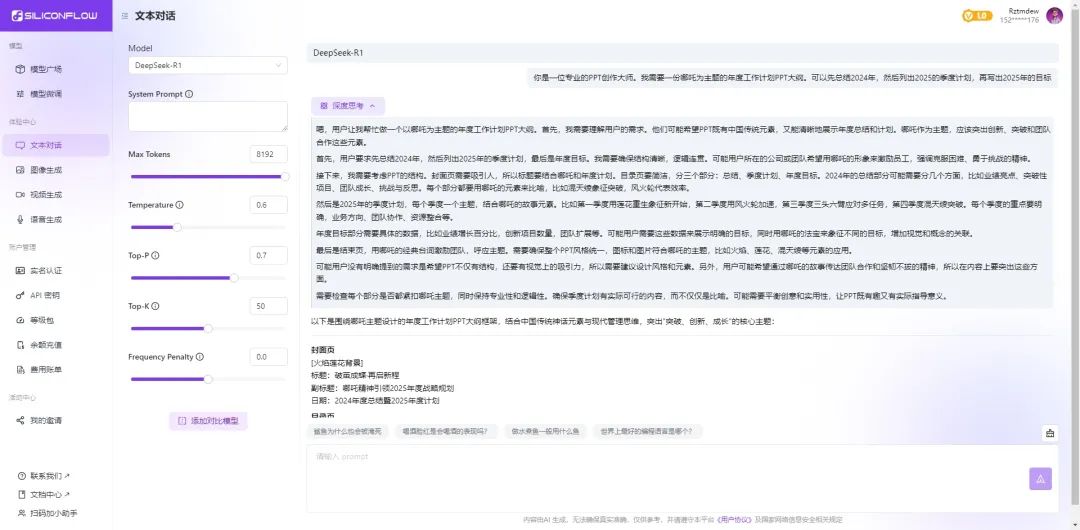Open 实名认证 account page
Image resolution: width=1080 pixels, height=530 pixels.
(55, 271)
